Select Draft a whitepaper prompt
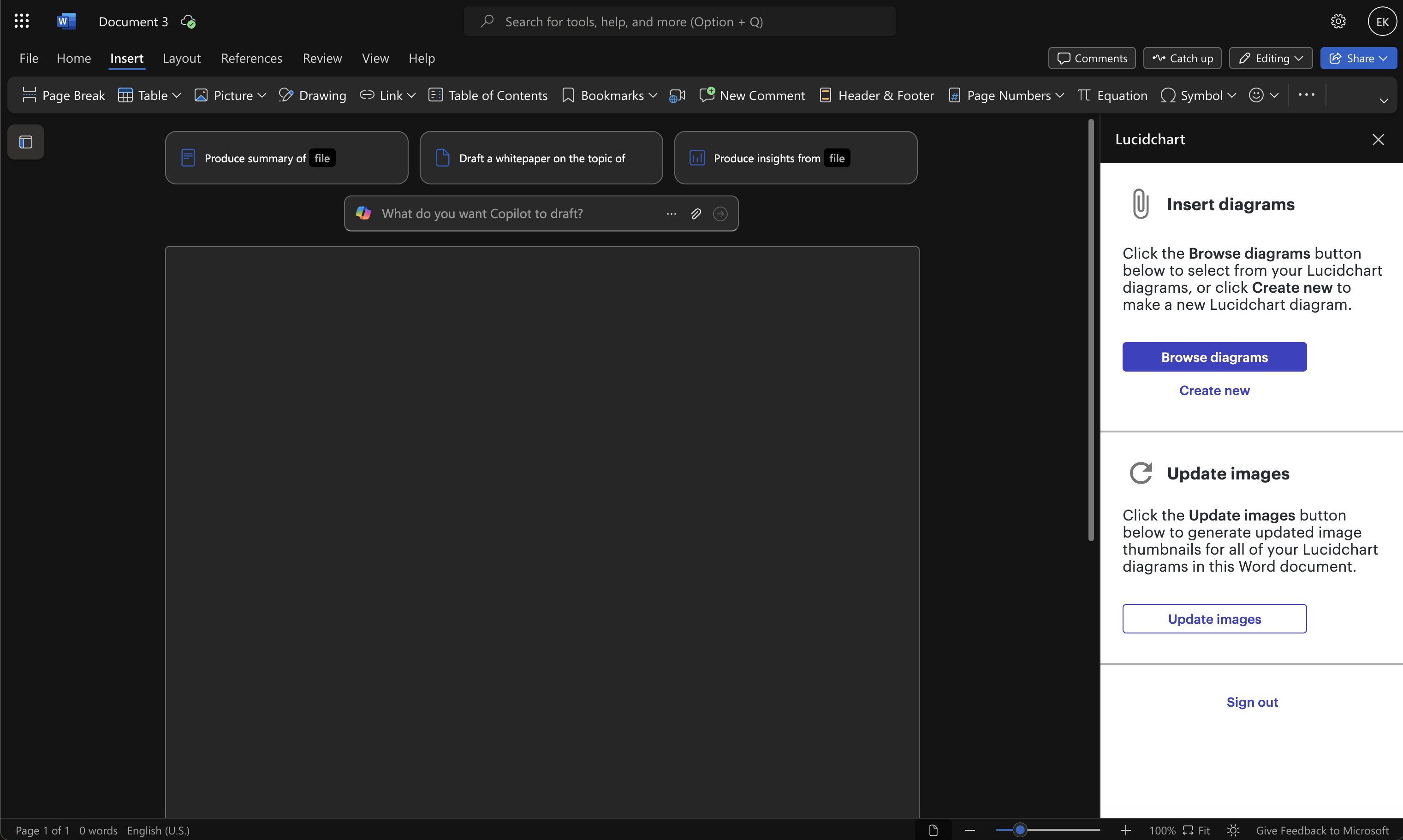The width and height of the screenshot is (1403, 840). click(x=541, y=158)
